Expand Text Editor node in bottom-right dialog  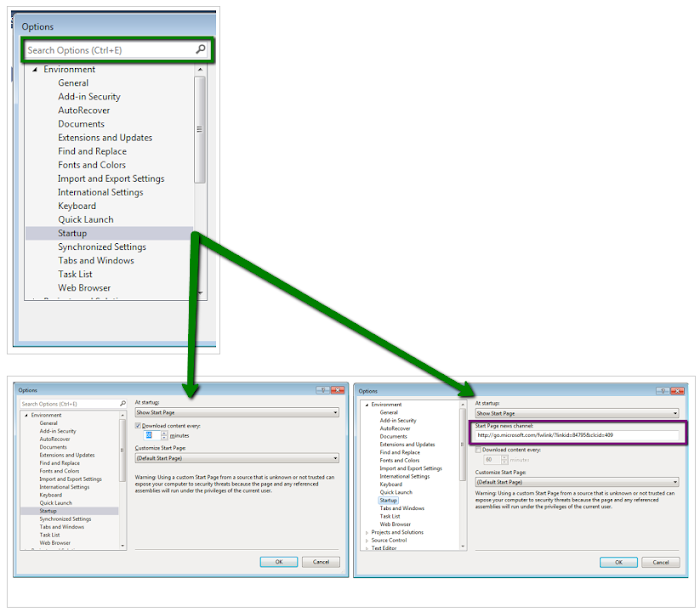point(367,548)
